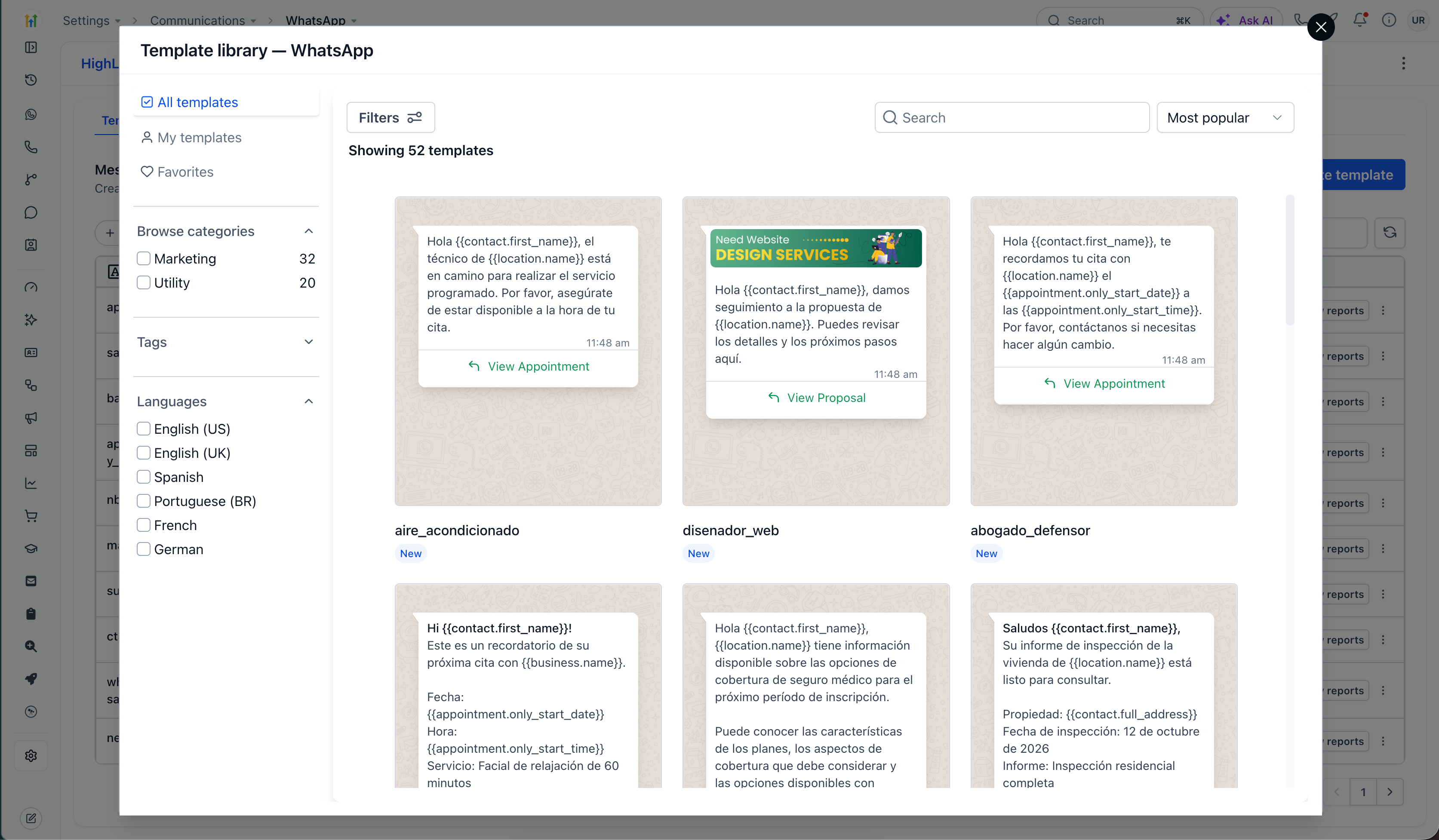Screen dimensions: 1439x840
Task: Open the Most popular sort dropdown
Action: 1225,117
